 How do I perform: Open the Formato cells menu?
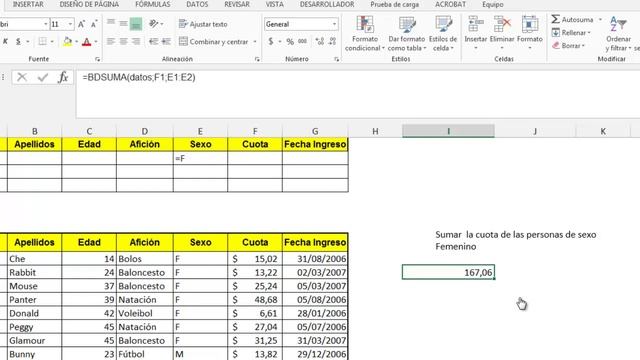click(x=529, y=33)
